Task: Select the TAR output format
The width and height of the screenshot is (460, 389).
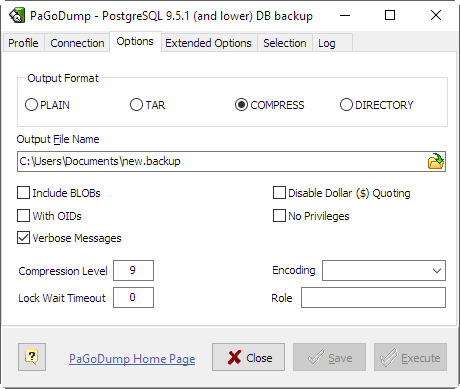Action: [147, 105]
